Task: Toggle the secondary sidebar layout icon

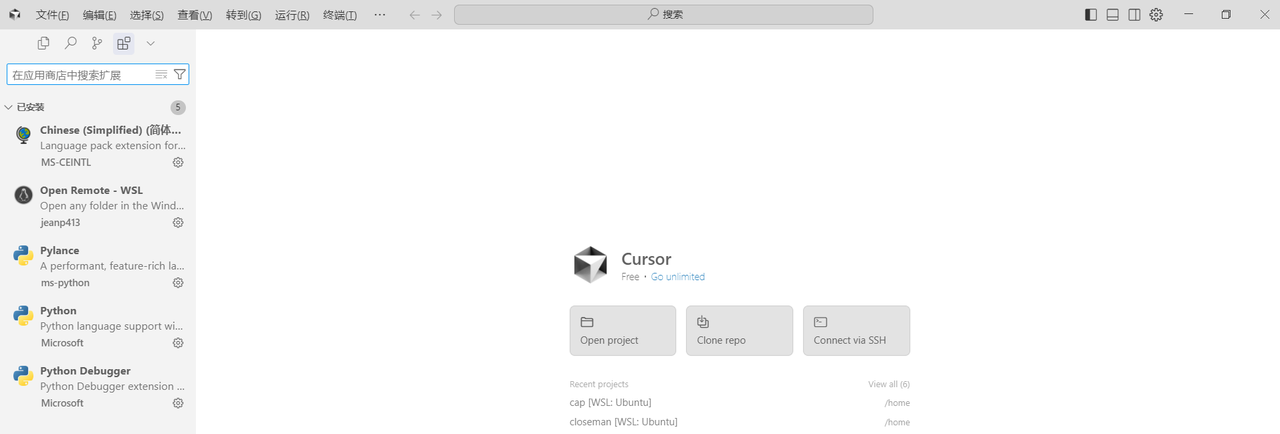Action: [x=1134, y=15]
